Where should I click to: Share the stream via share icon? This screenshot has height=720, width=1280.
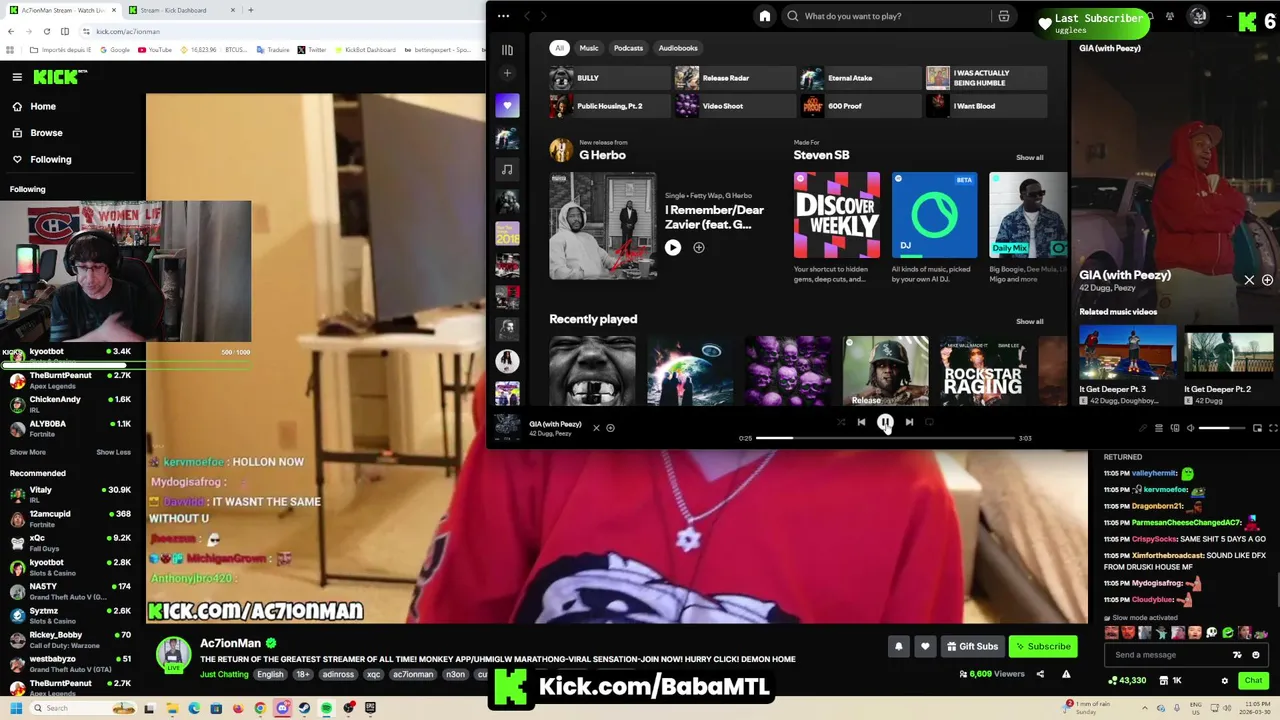tap(1040, 674)
